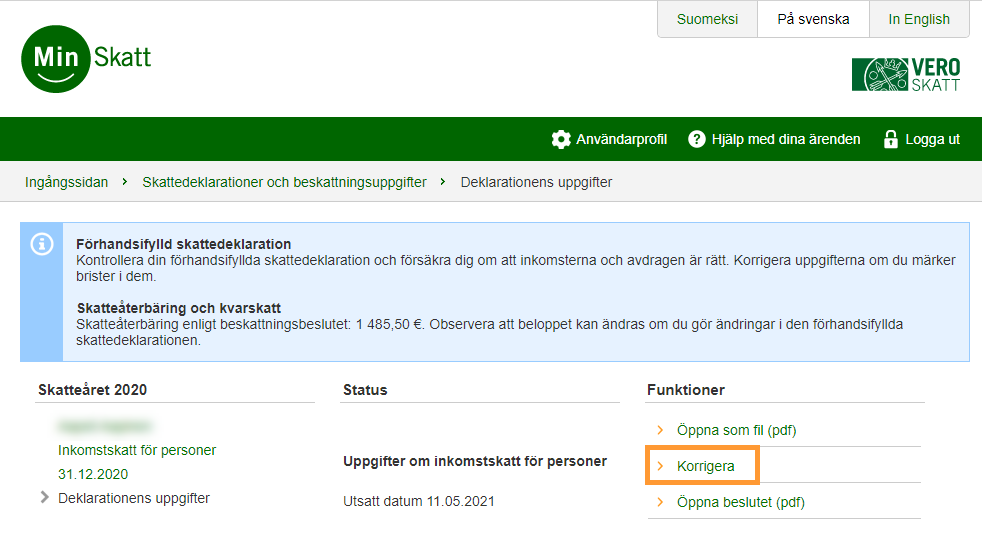Click the Korrigera link
This screenshot has width=982, height=550.
706,466
